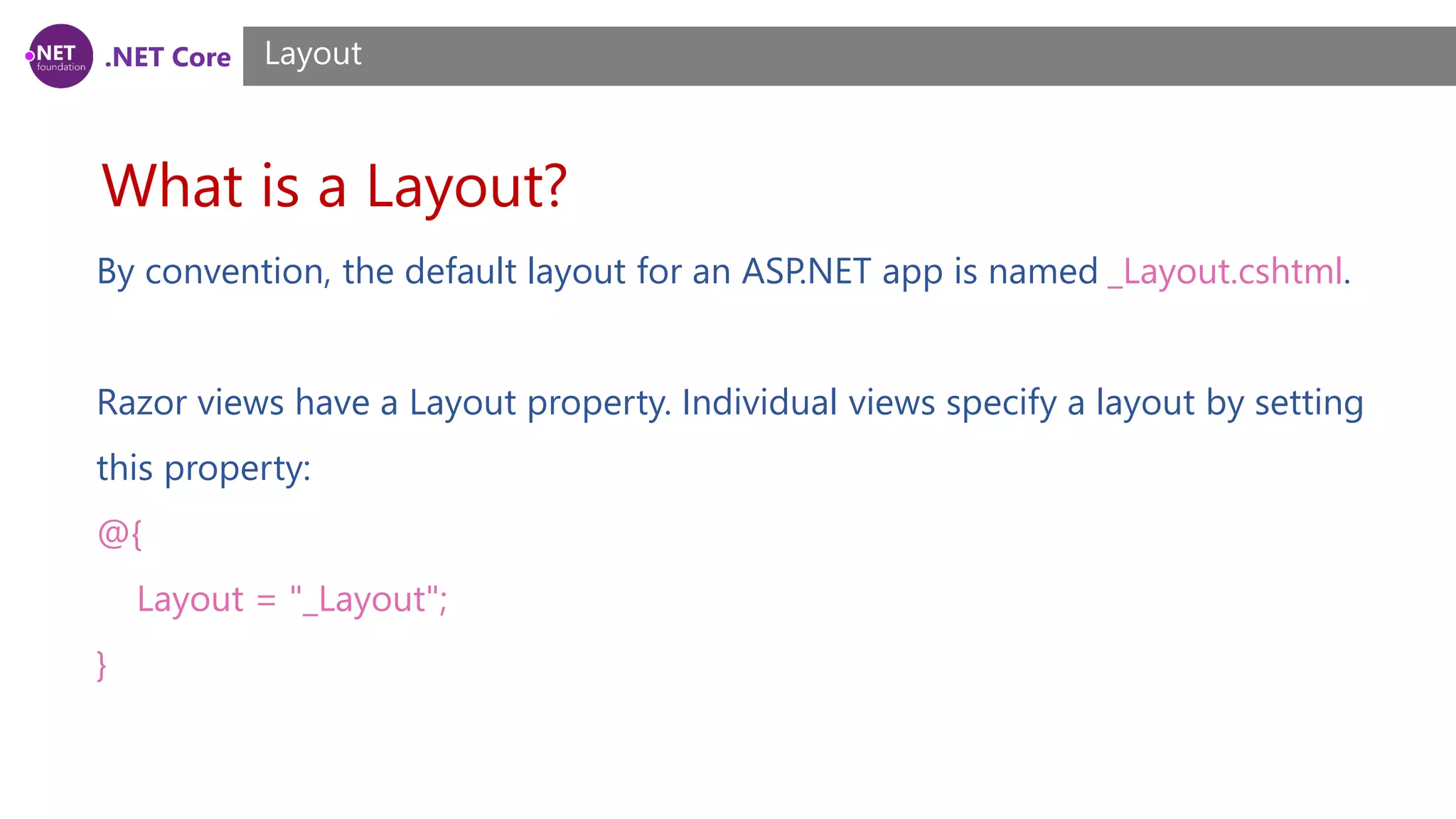Click the .NET foundation purple logo
Screen dimensions: 1456x819
tap(60, 56)
